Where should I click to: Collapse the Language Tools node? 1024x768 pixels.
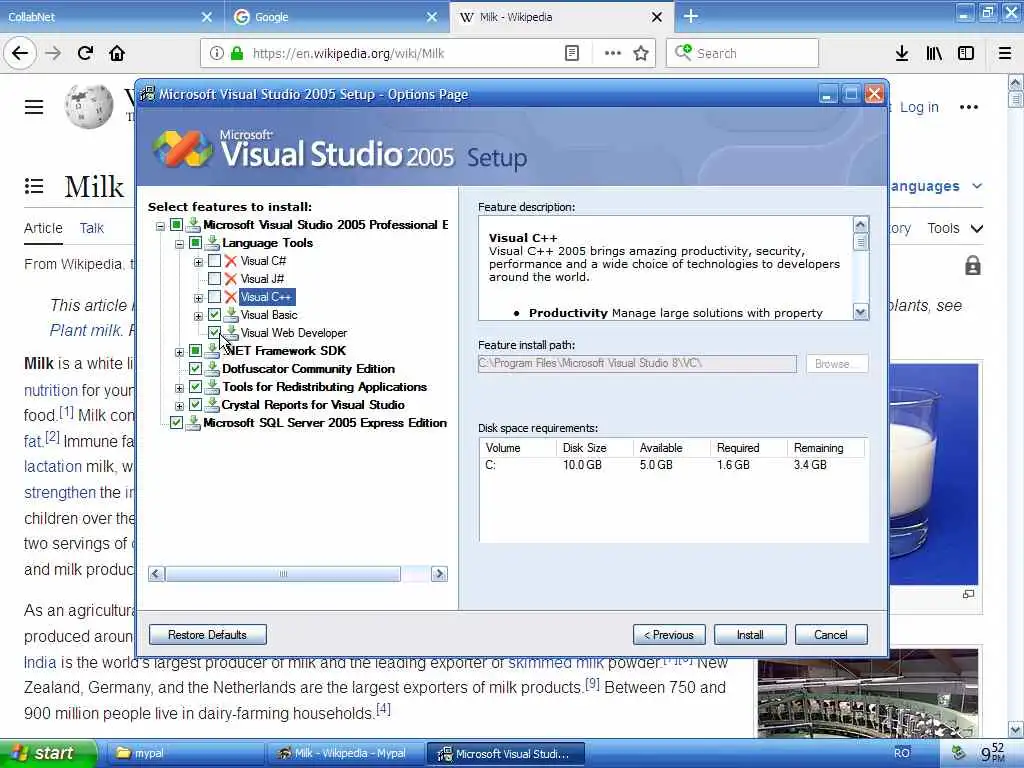(180, 244)
